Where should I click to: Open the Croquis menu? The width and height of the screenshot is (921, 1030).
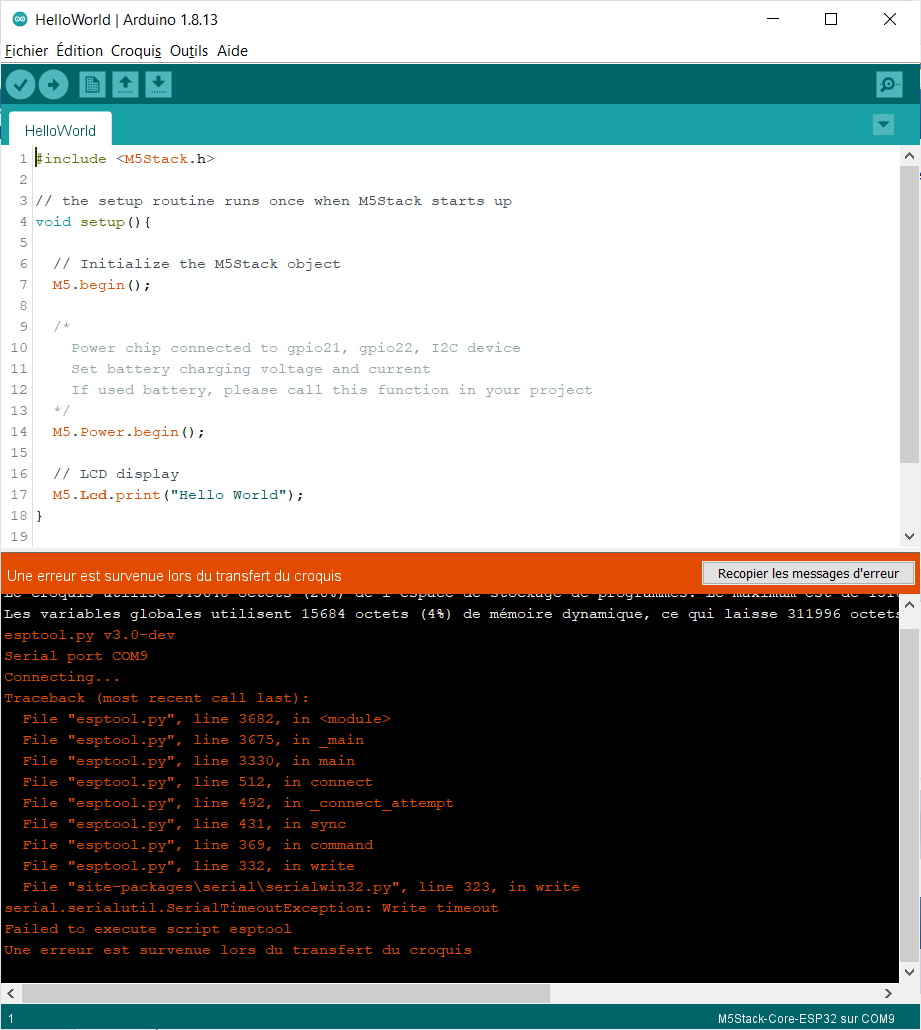(136, 51)
